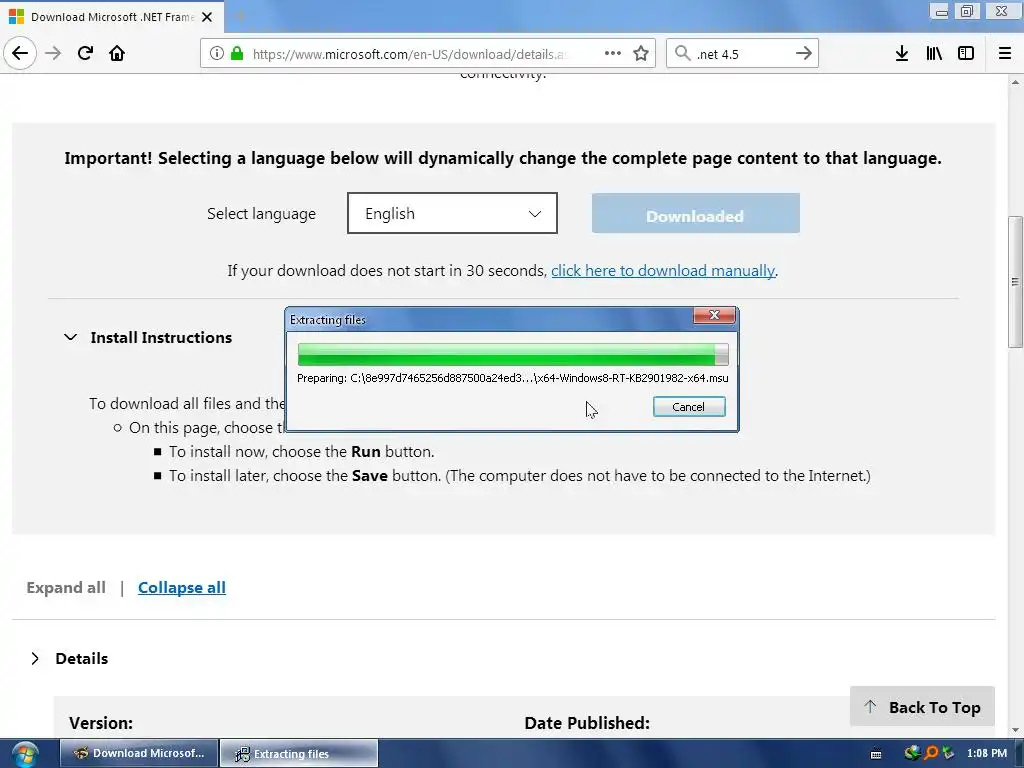Click the Cancel button in Extracting files
Viewport: 1024px width, 768px height.
pyautogui.click(x=689, y=406)
